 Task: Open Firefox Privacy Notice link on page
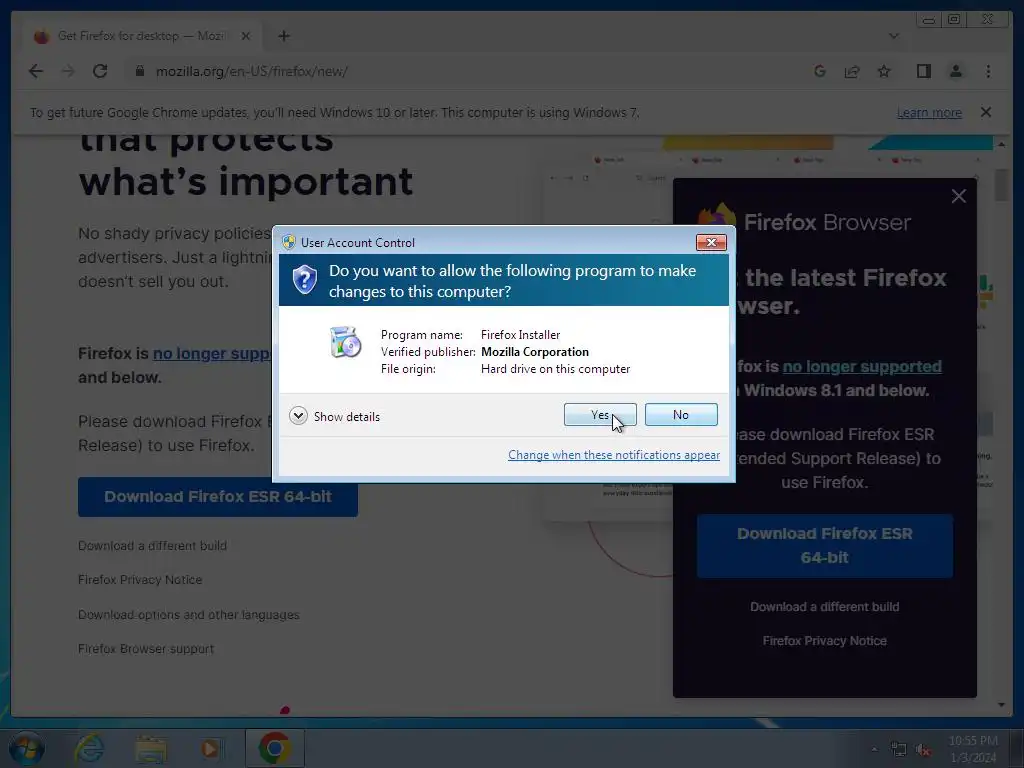(x=140, y=579)
